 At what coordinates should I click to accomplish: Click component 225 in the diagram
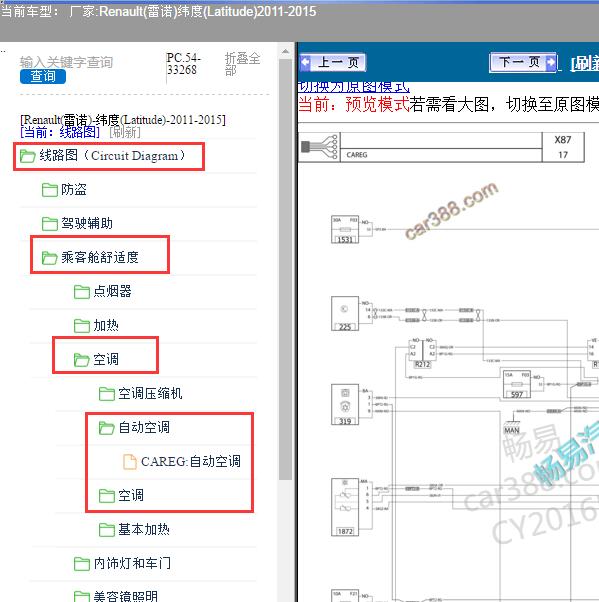[345, 313]
